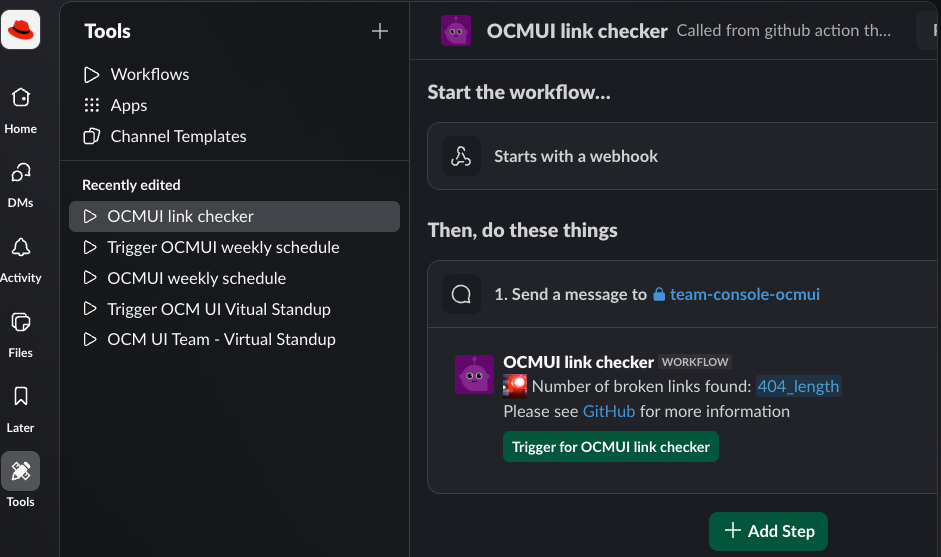Screen dimensions: 941x557
Task: Click the Add Step button
Action: [x=768, y=531]
